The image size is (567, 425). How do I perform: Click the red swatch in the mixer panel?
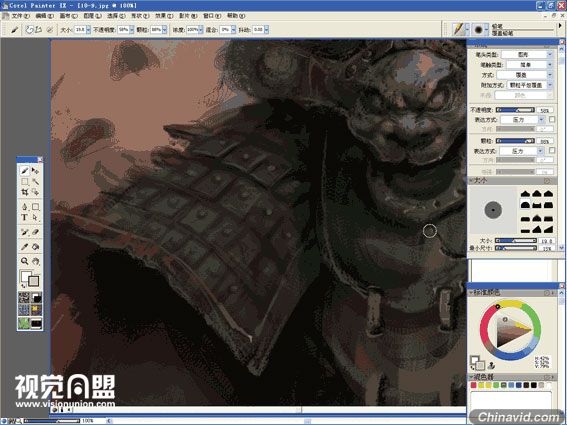[473, 386]
